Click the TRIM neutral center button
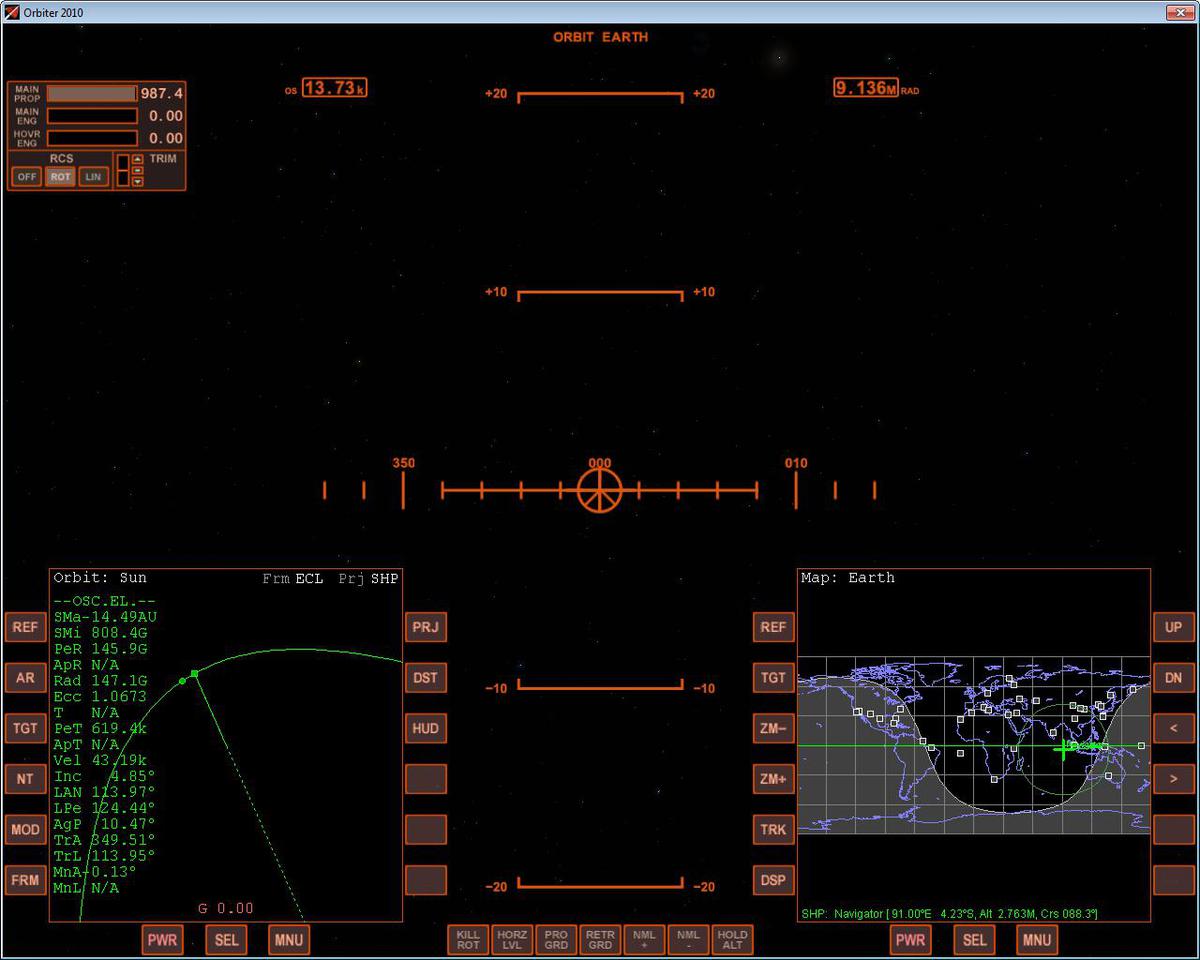 pyautogui.click(x=138, y=170)
